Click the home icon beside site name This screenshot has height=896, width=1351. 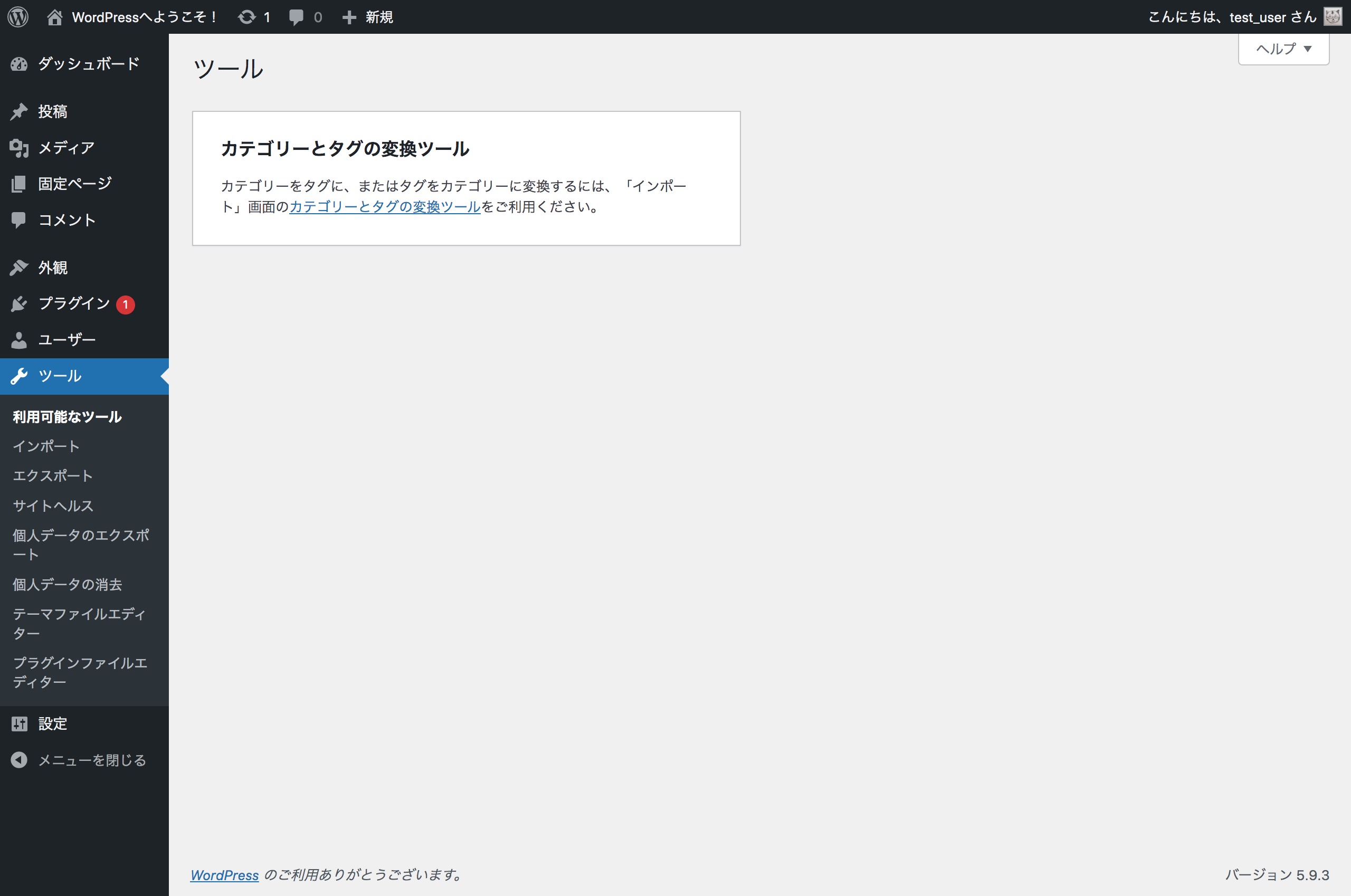click(x=54, y=17)
